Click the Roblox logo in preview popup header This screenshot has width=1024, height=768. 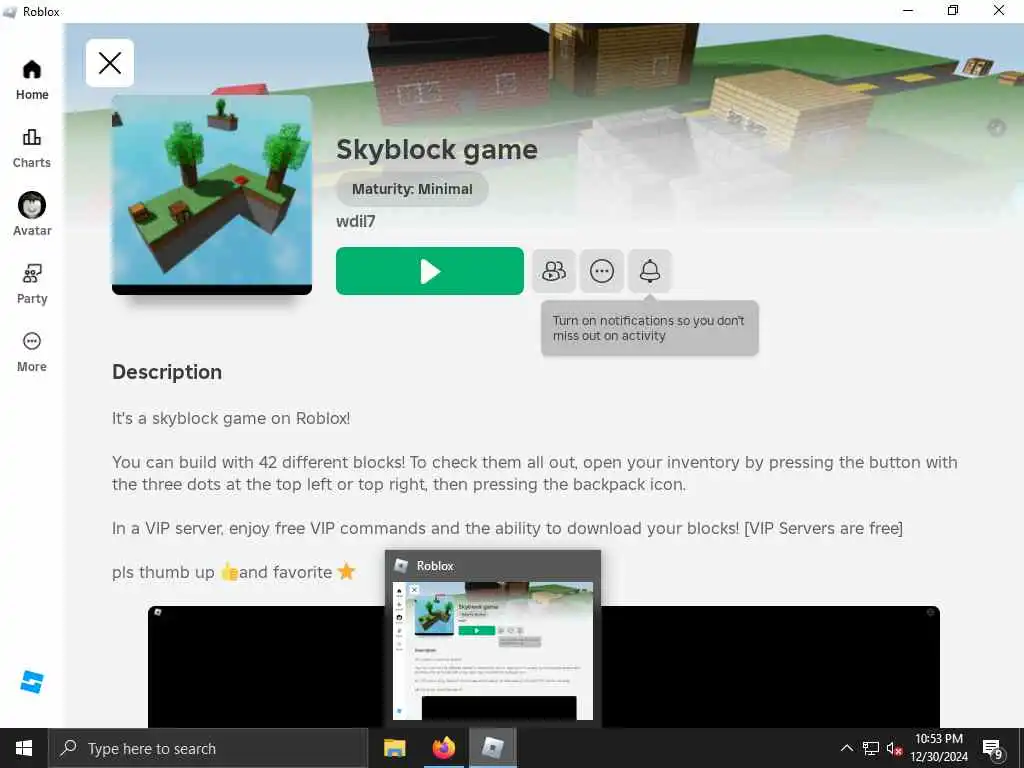click(x=401, y=566)
